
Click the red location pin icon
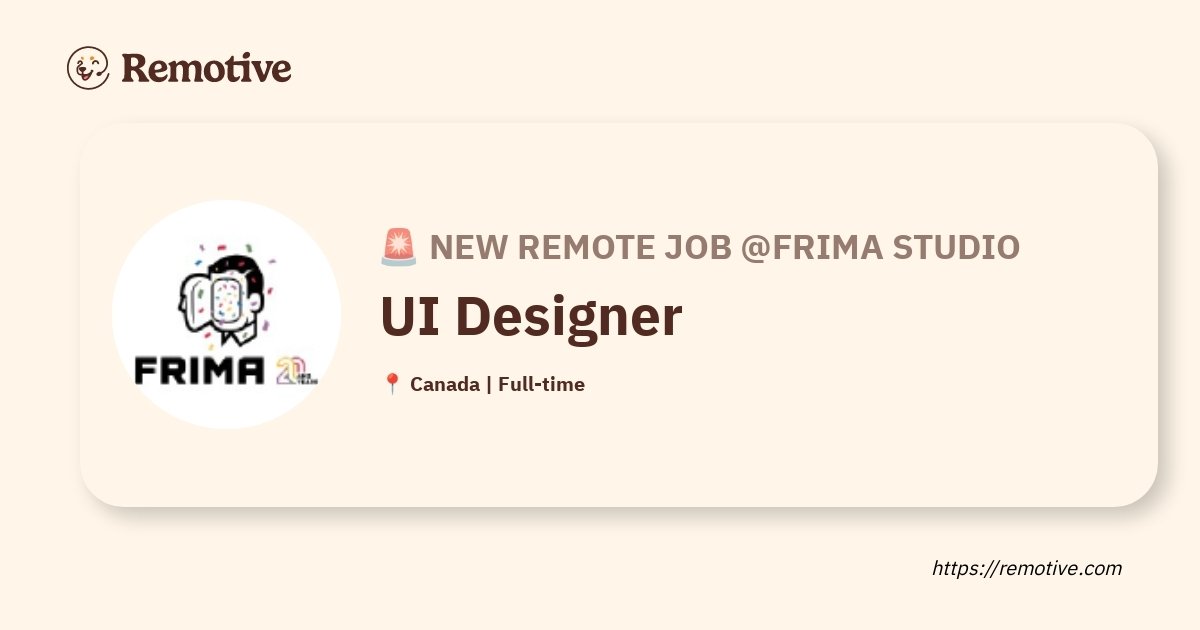pyautogui.click(x=392, y=384)
